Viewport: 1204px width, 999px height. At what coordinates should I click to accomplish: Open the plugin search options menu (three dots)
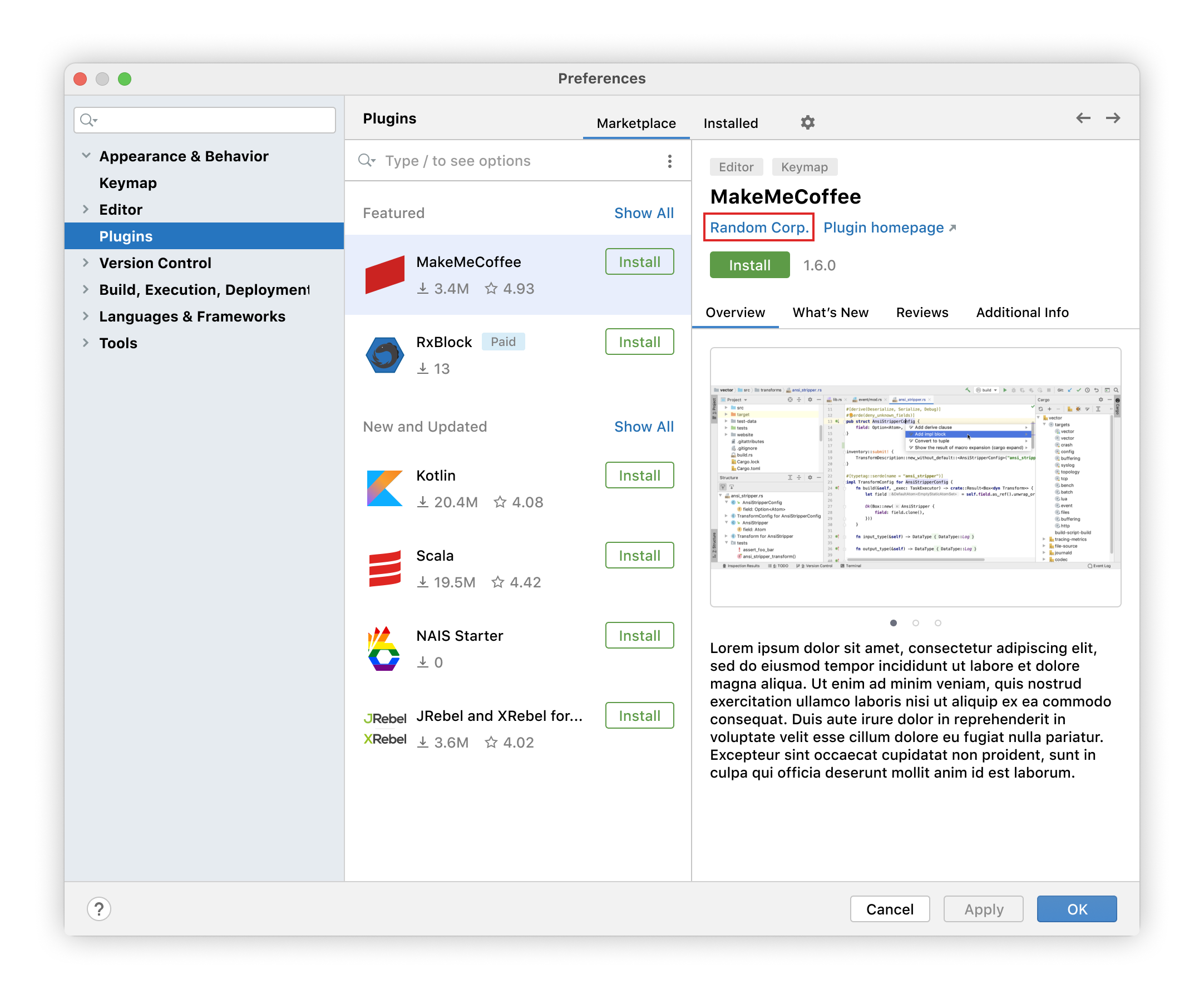point(670,161)
